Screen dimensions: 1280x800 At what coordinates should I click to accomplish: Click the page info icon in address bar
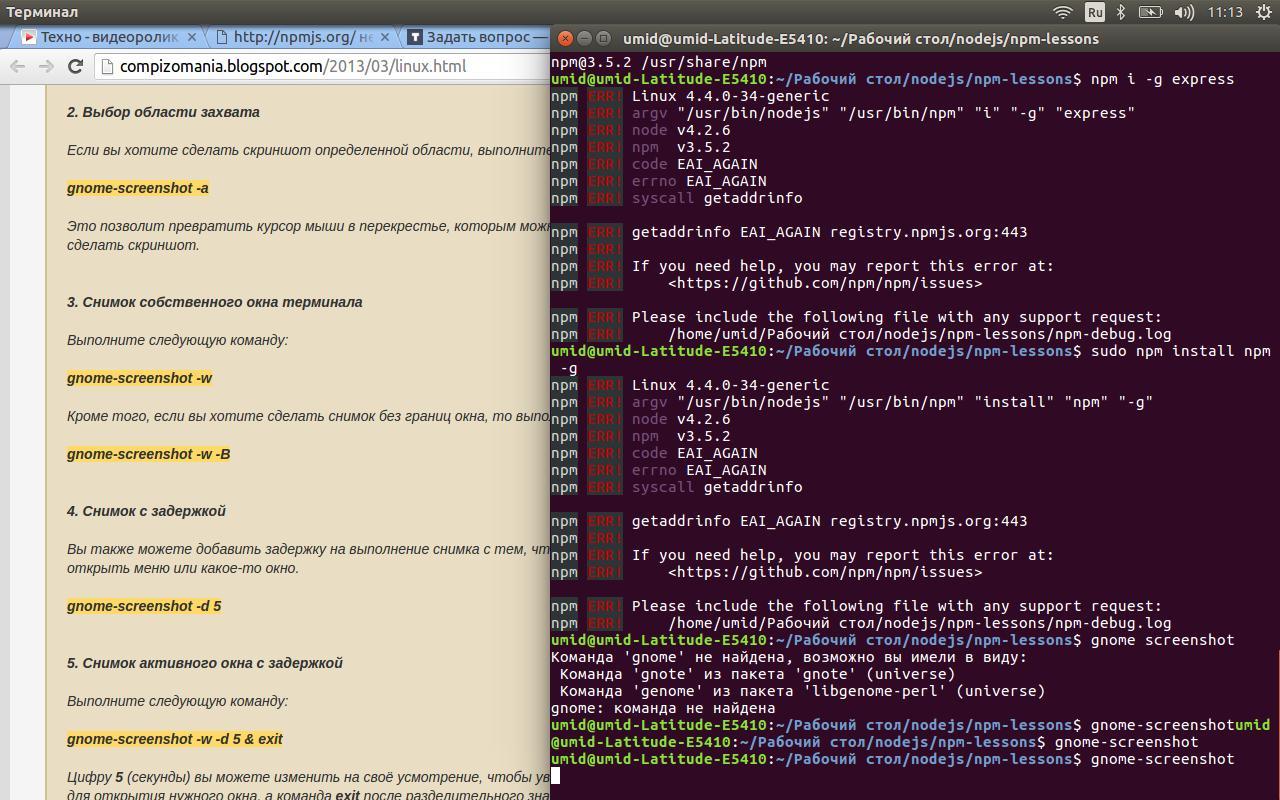(107, 67)
